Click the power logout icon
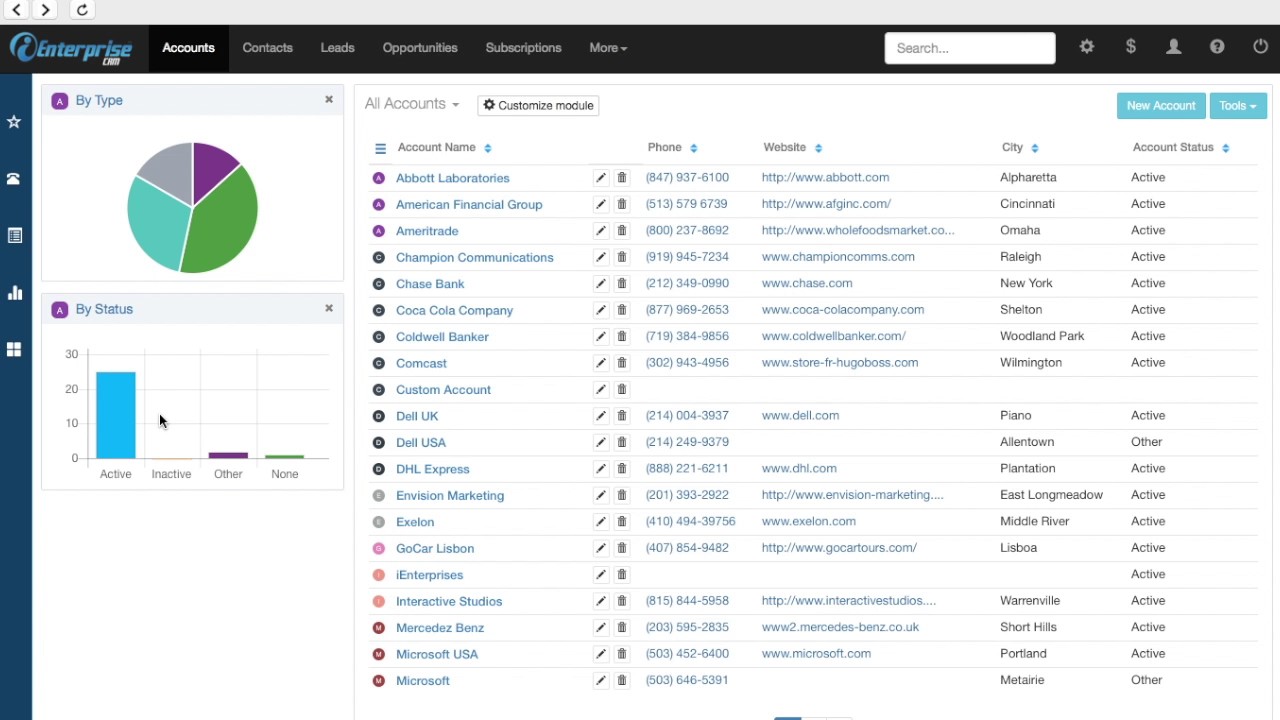 coord(1260,47)
